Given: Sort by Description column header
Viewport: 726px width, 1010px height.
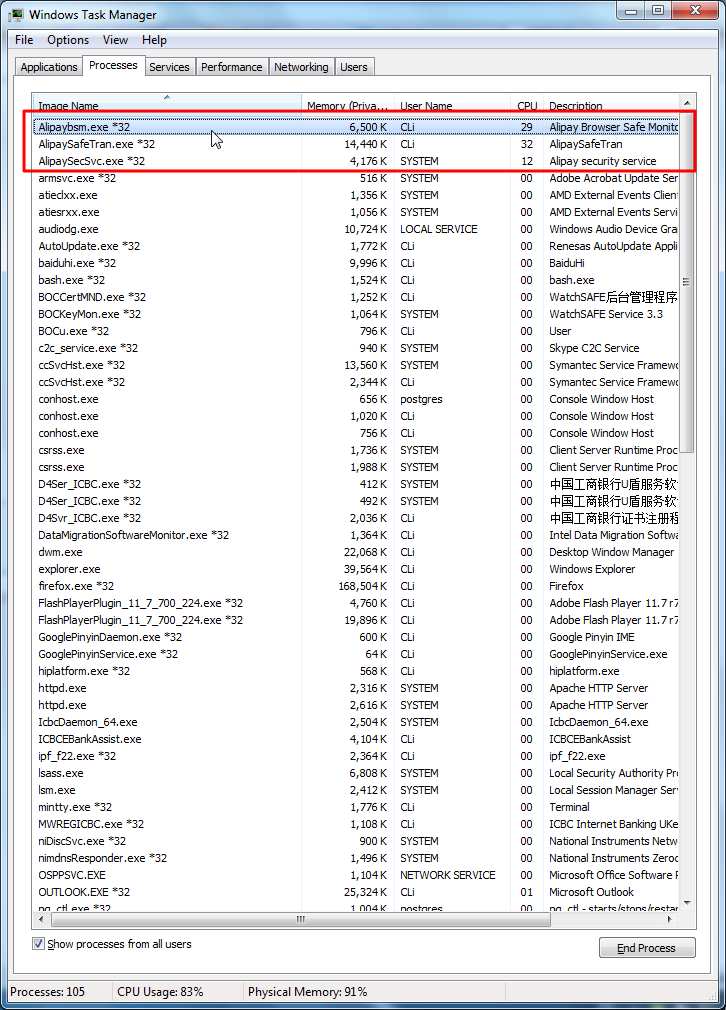Looking at the screenshot, I should click(611, 105).
